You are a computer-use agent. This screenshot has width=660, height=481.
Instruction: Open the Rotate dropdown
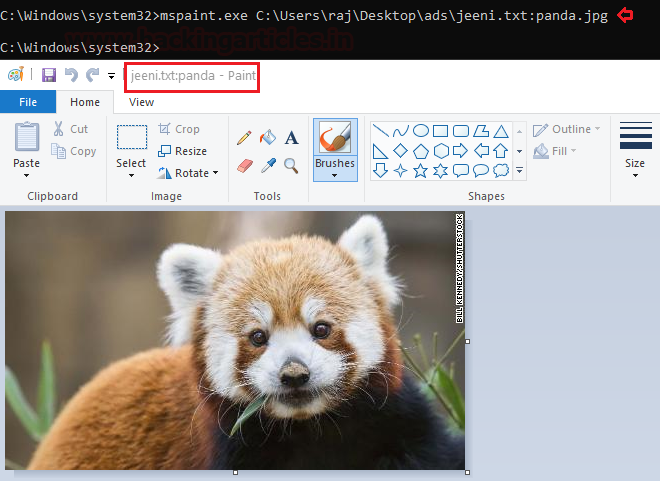[x=188, y=173]
